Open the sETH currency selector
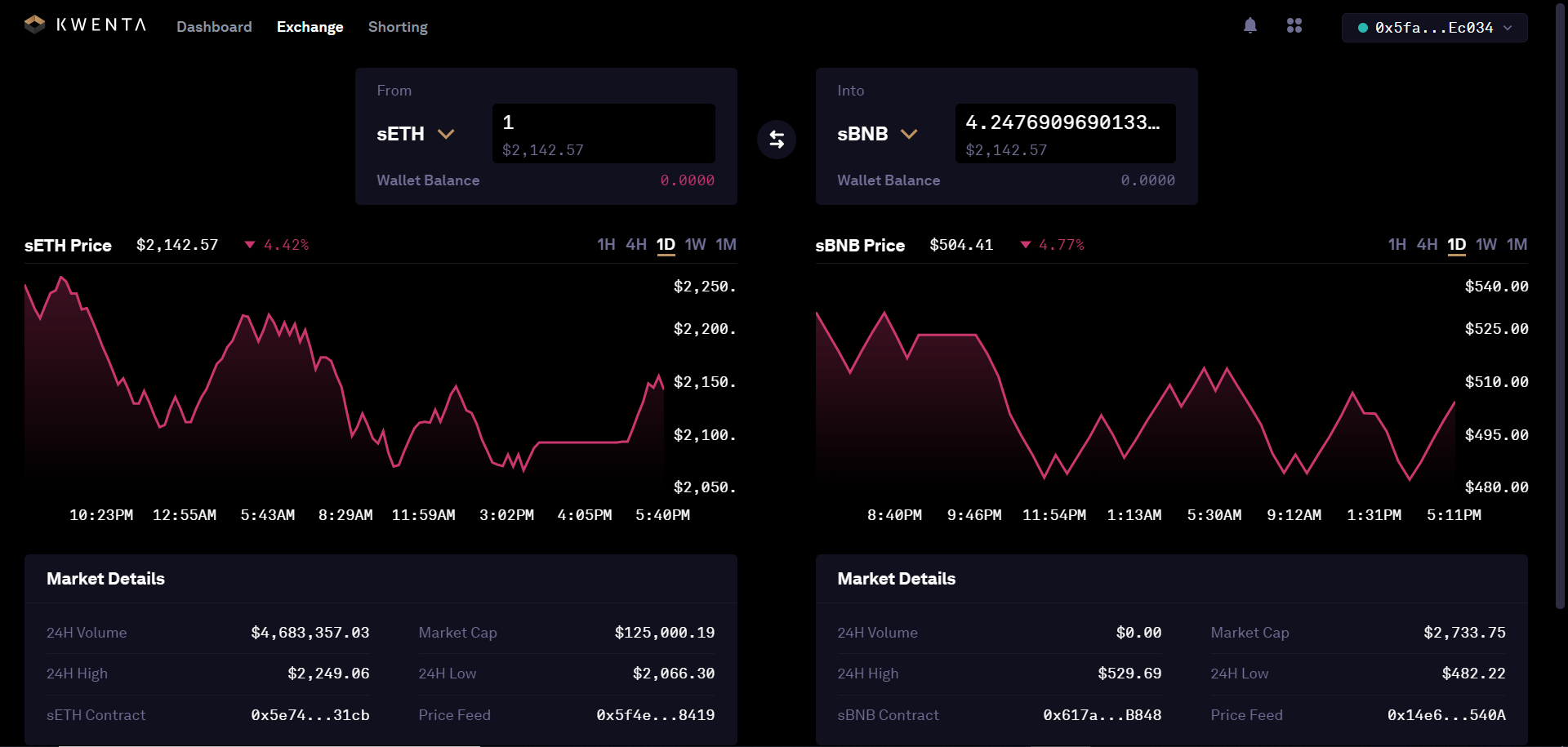Viewport: 1568px width, 747px height. coord(416,134)
